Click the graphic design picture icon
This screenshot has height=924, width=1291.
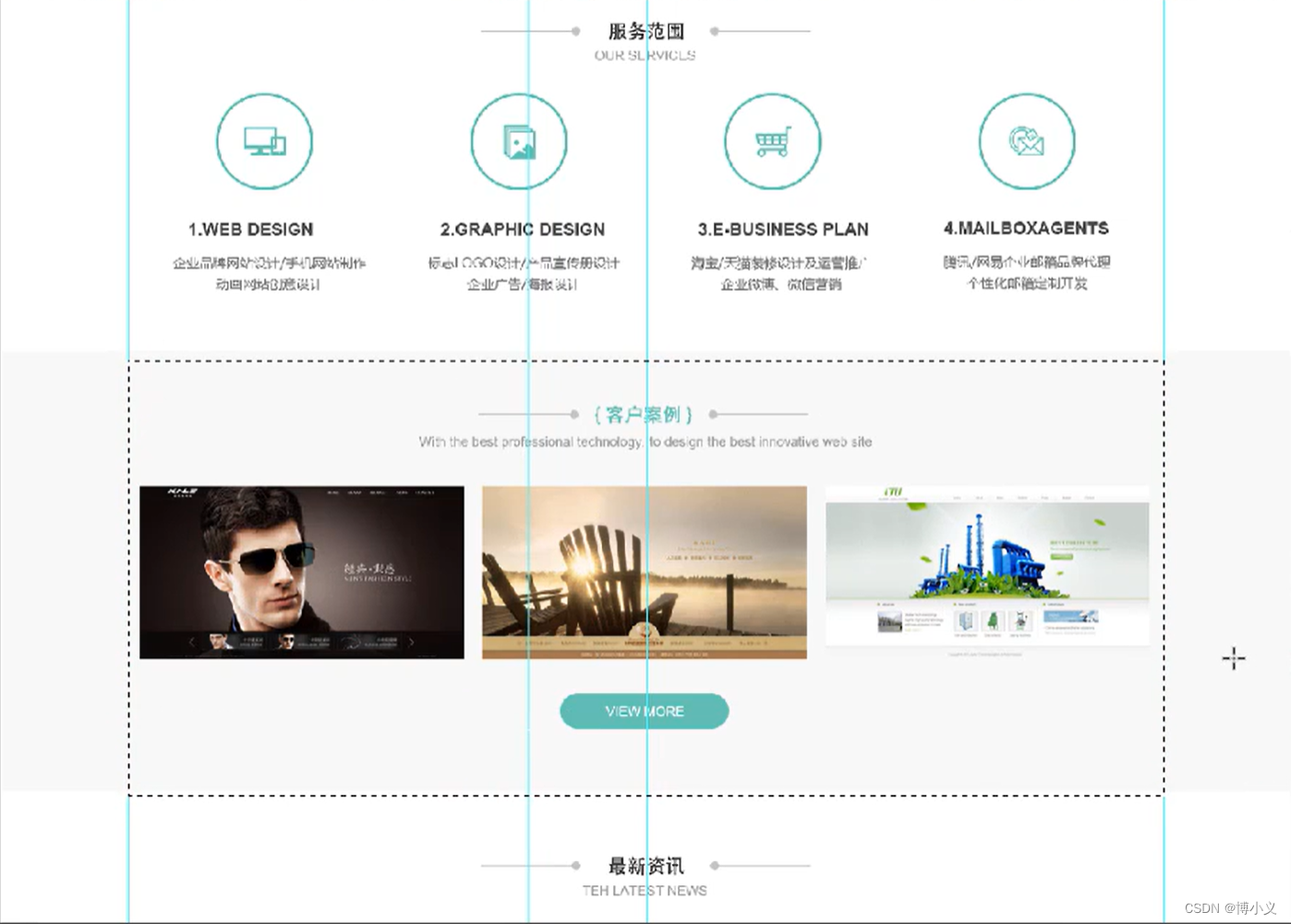tap(518, 141)
